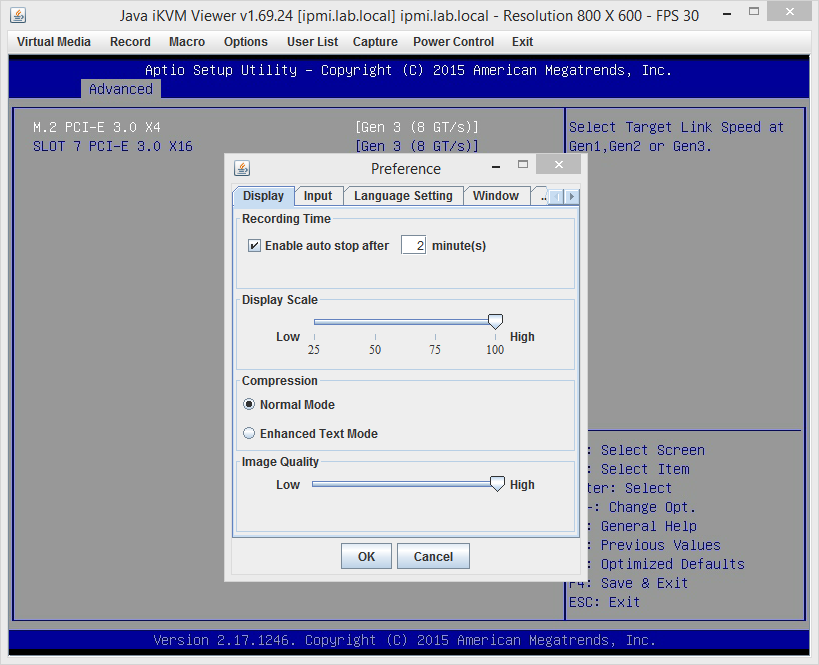Click the SLOT 7 link speed value Gen 3
Screen dimensions: 819x665
417,146
